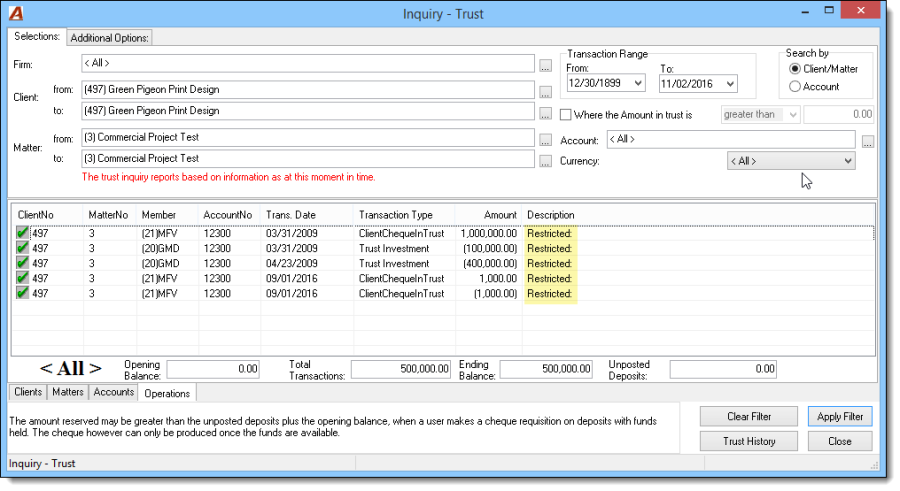This screenshot has height=491, width=900.
Task: Click the trust amount value field 0.00
Action: 838,114
